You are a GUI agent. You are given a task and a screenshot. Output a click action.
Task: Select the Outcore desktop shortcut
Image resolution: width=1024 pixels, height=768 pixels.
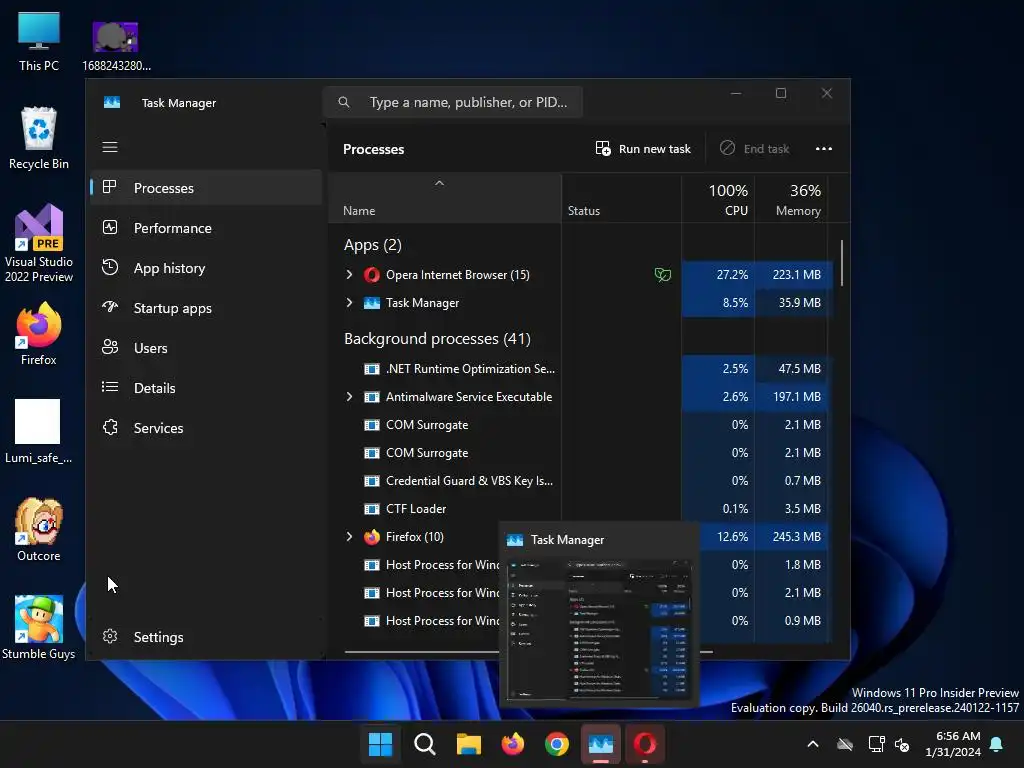pos(39,530)
